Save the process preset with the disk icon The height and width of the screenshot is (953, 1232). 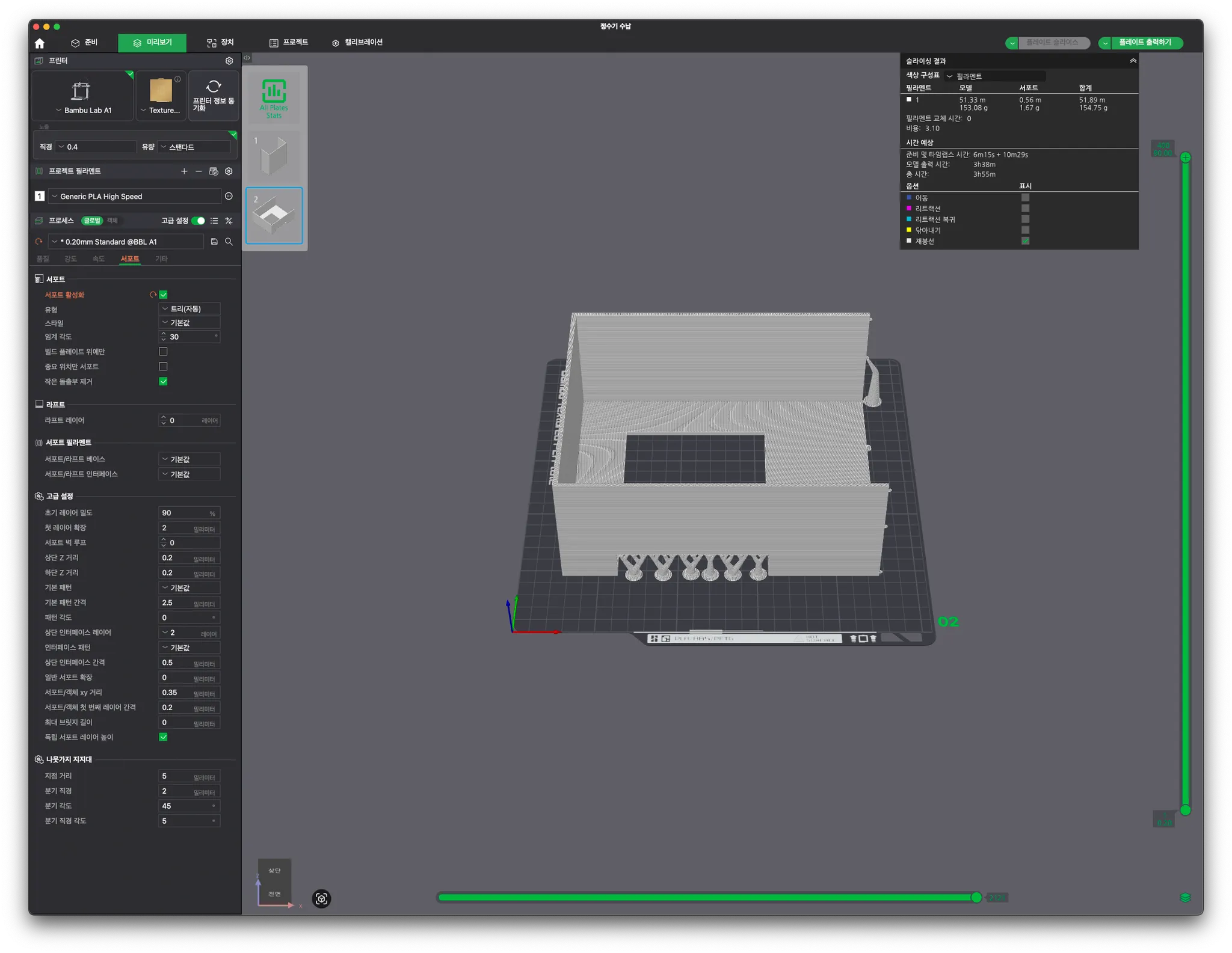214,242
